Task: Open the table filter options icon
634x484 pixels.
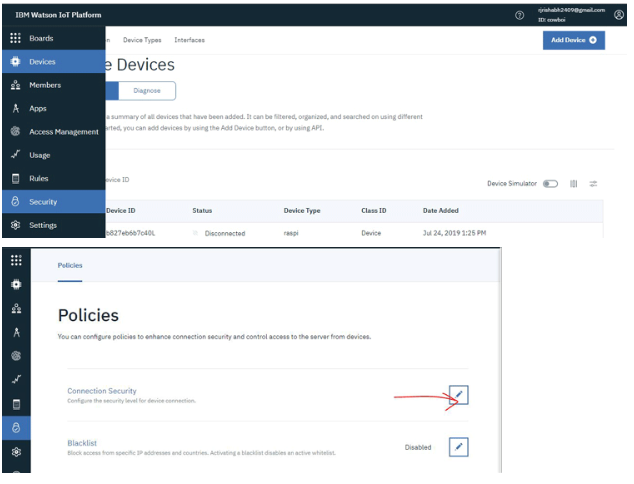Action: (x=593, y=184)
